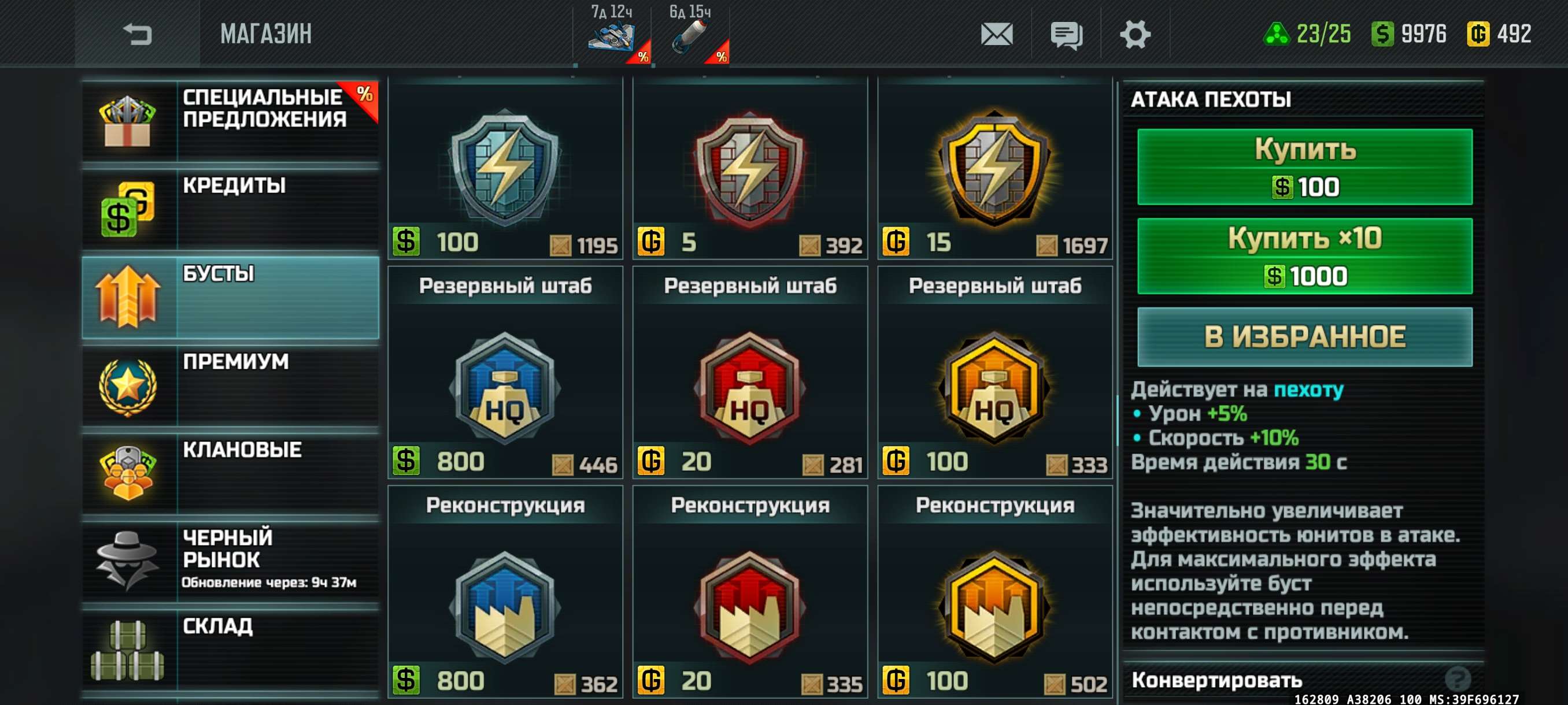Open the Черный рынок category
This screenshot has width=1568, height=705.
(x=230, y=562)
